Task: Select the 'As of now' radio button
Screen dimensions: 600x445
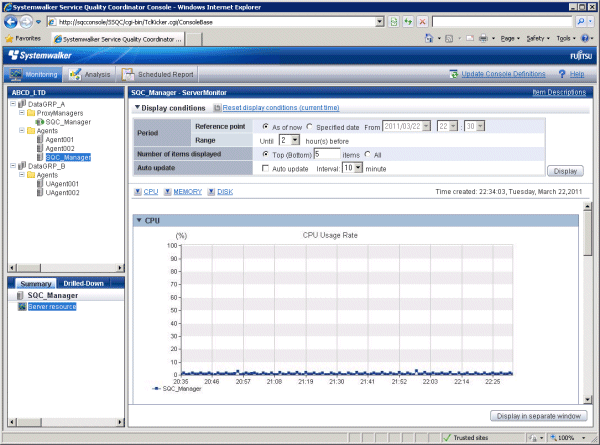Action: click(x=265, y=126)
